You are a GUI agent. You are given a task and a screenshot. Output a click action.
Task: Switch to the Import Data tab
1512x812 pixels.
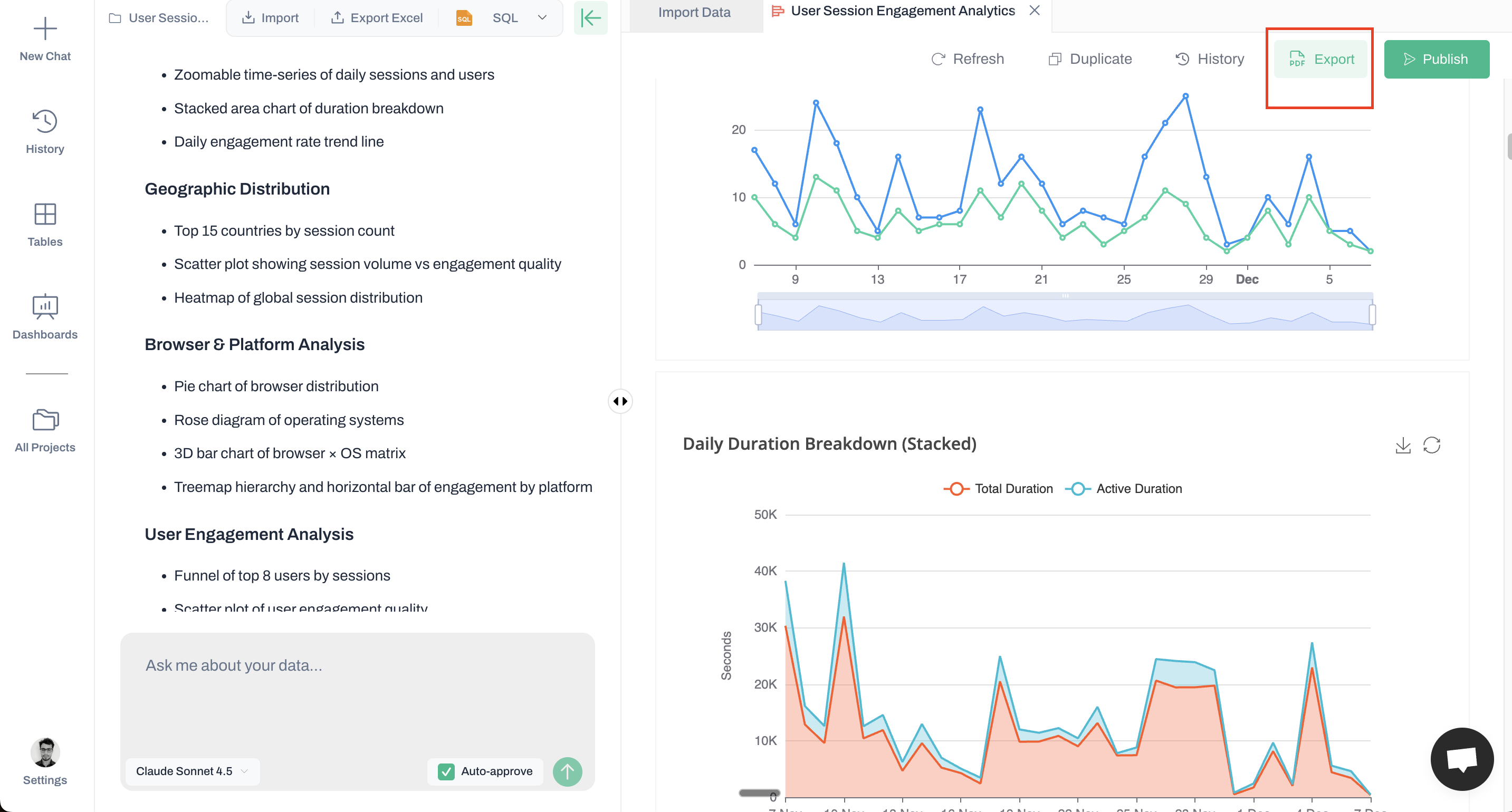[694, 12]
